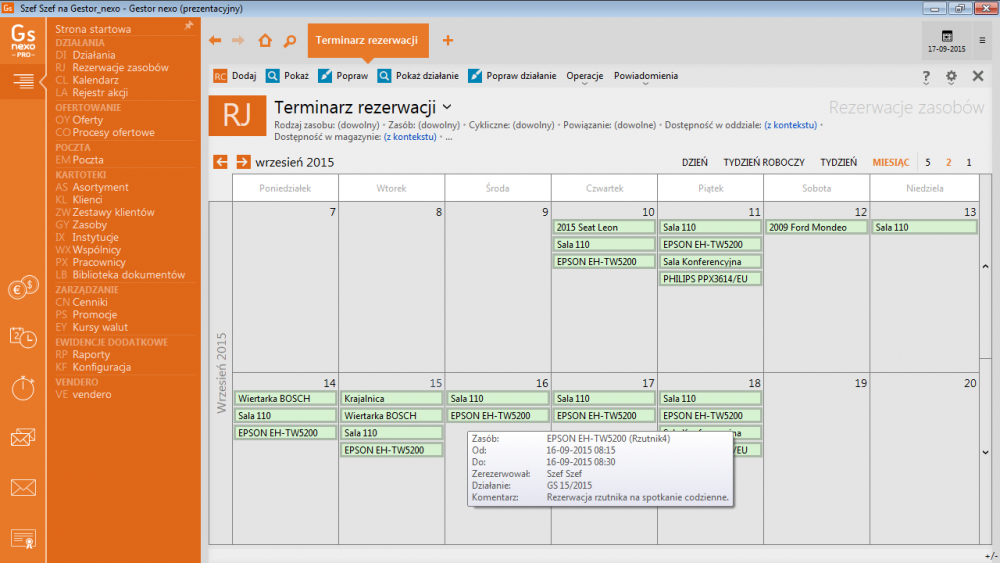The height and width of the screenshot is (563, 1000).
Task: Switch to TYDZIEŃ ROBOCZY view
Action: (x=764, y=162)
